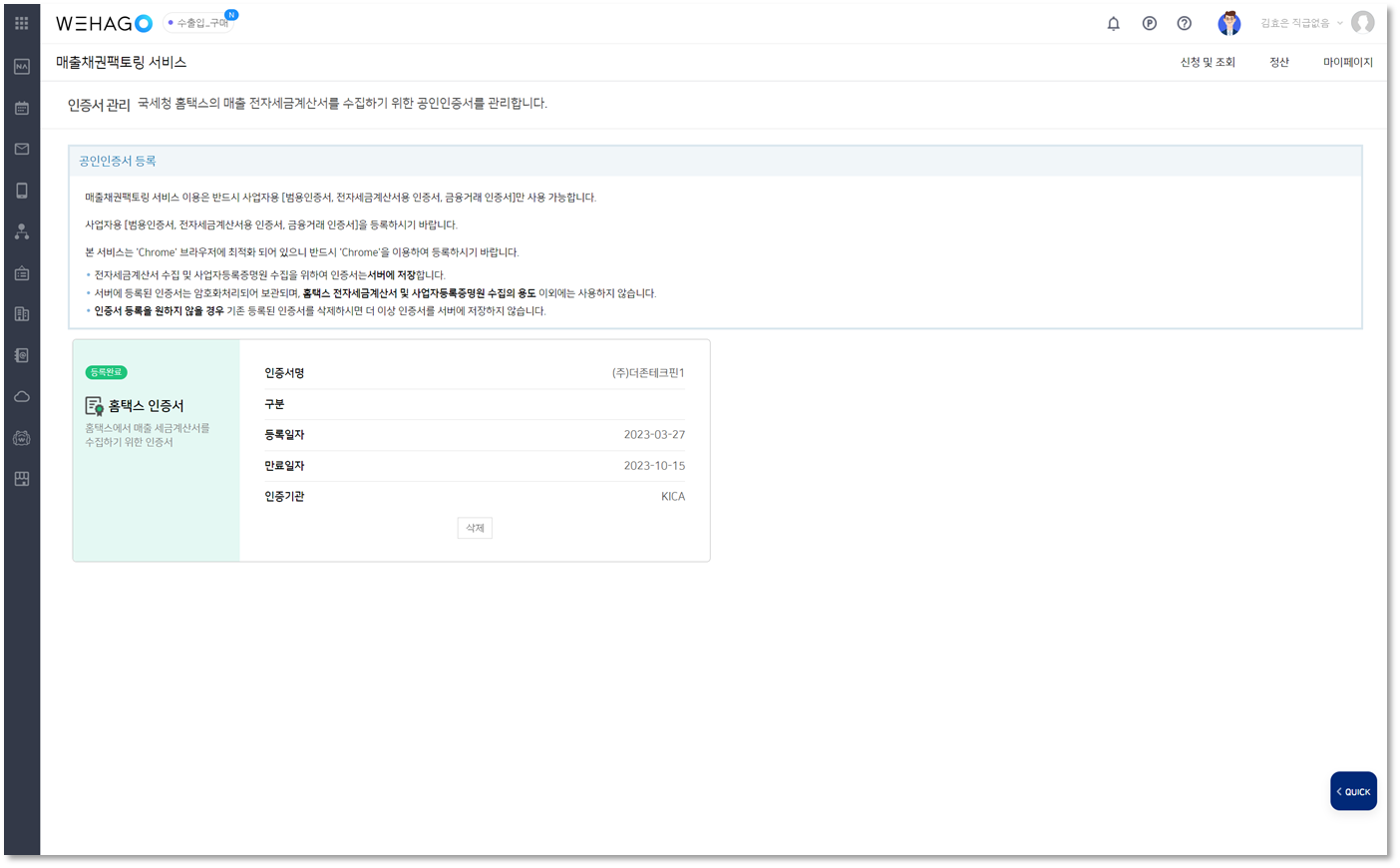The height and width of the screenshot is (868, 1400).
Task: Open the organization chart sidebar icon
Action: pyautogui.click(x=21, y=231)
